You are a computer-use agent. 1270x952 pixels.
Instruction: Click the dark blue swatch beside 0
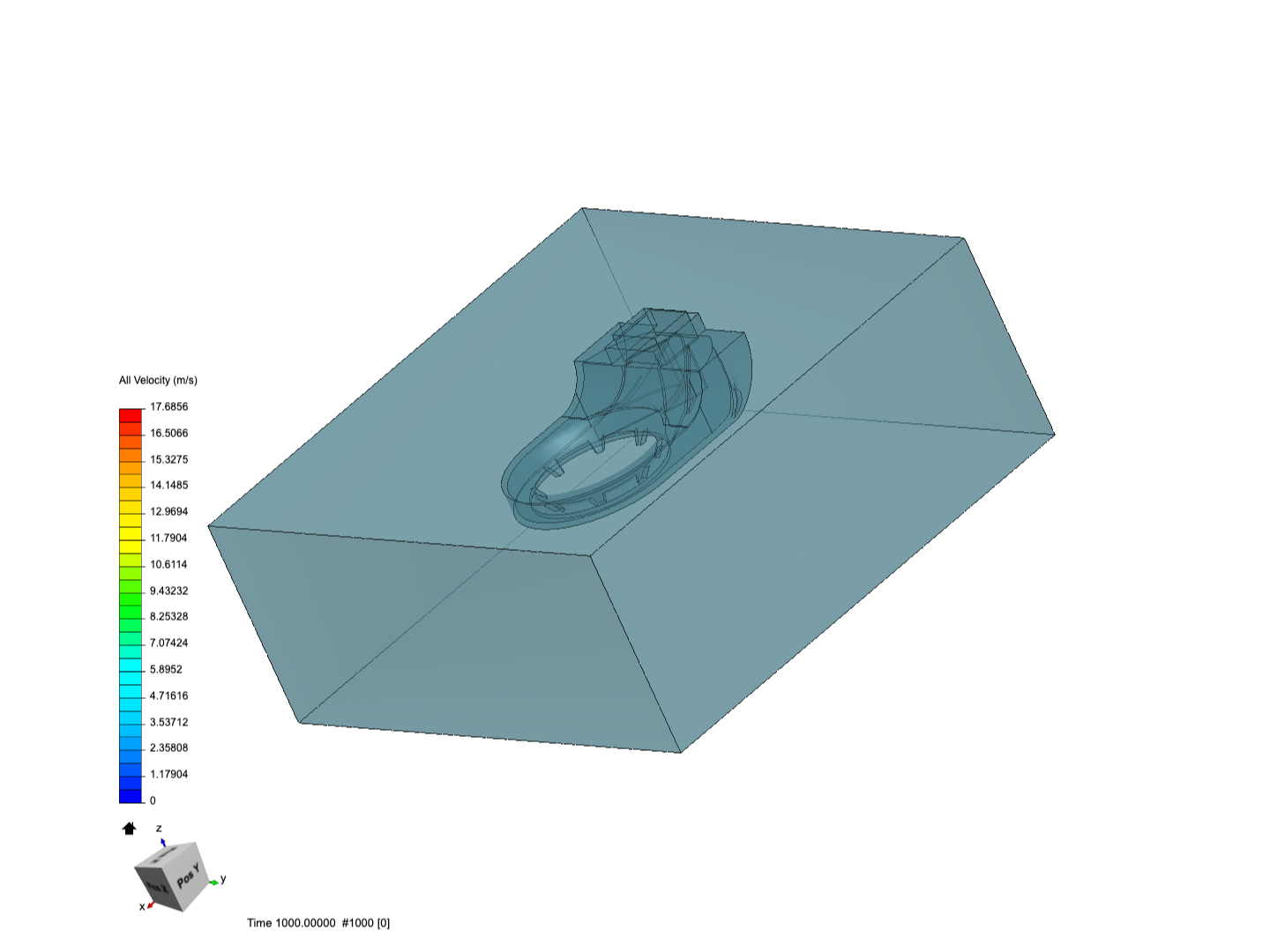(131, 796)
